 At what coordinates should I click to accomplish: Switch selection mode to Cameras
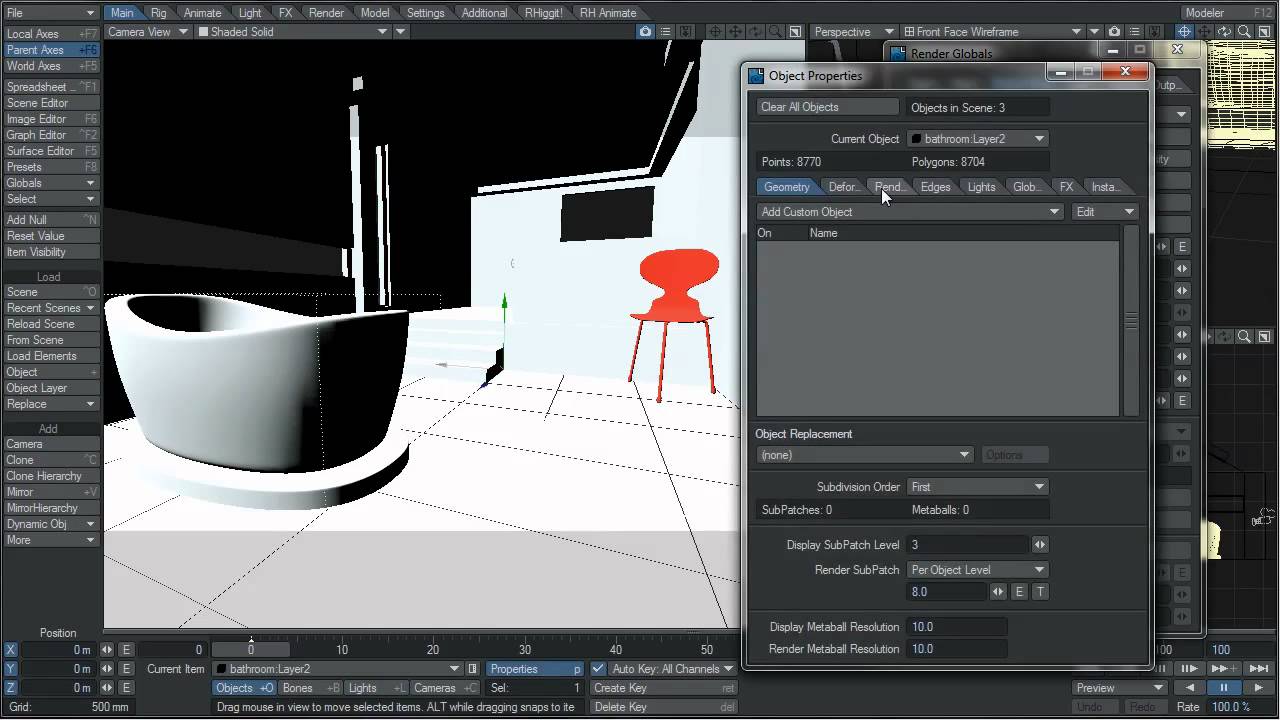[445, 688]
